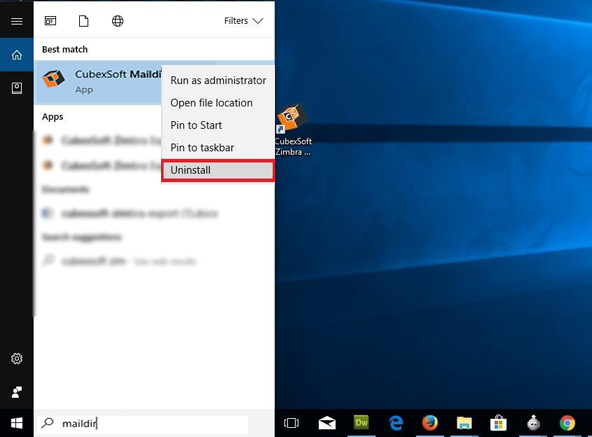The width and height of the screenshot is (592, 437).
Task: Filter results by Apps icon
Action: pos(51,21)
